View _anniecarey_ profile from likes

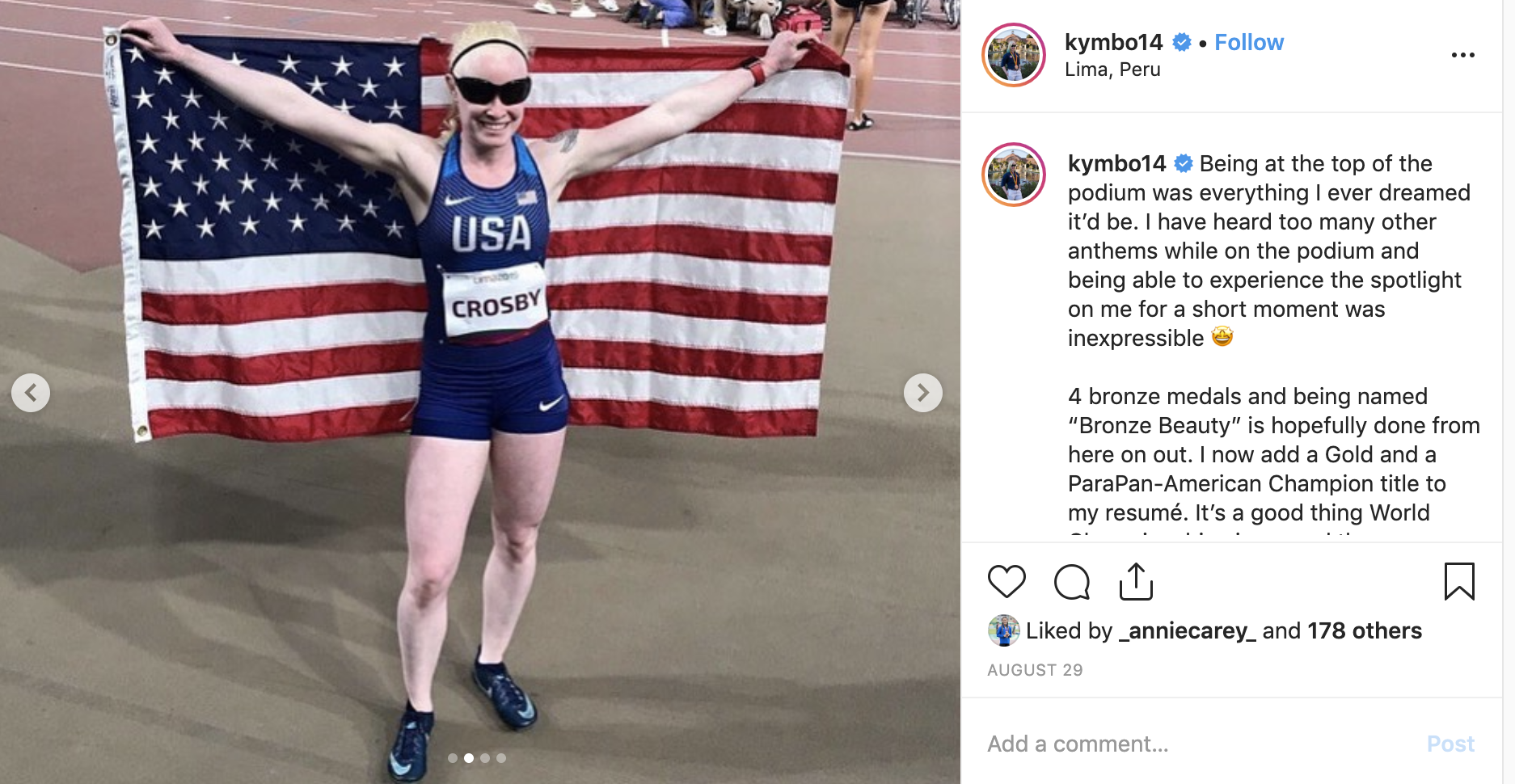[1188, 630]
